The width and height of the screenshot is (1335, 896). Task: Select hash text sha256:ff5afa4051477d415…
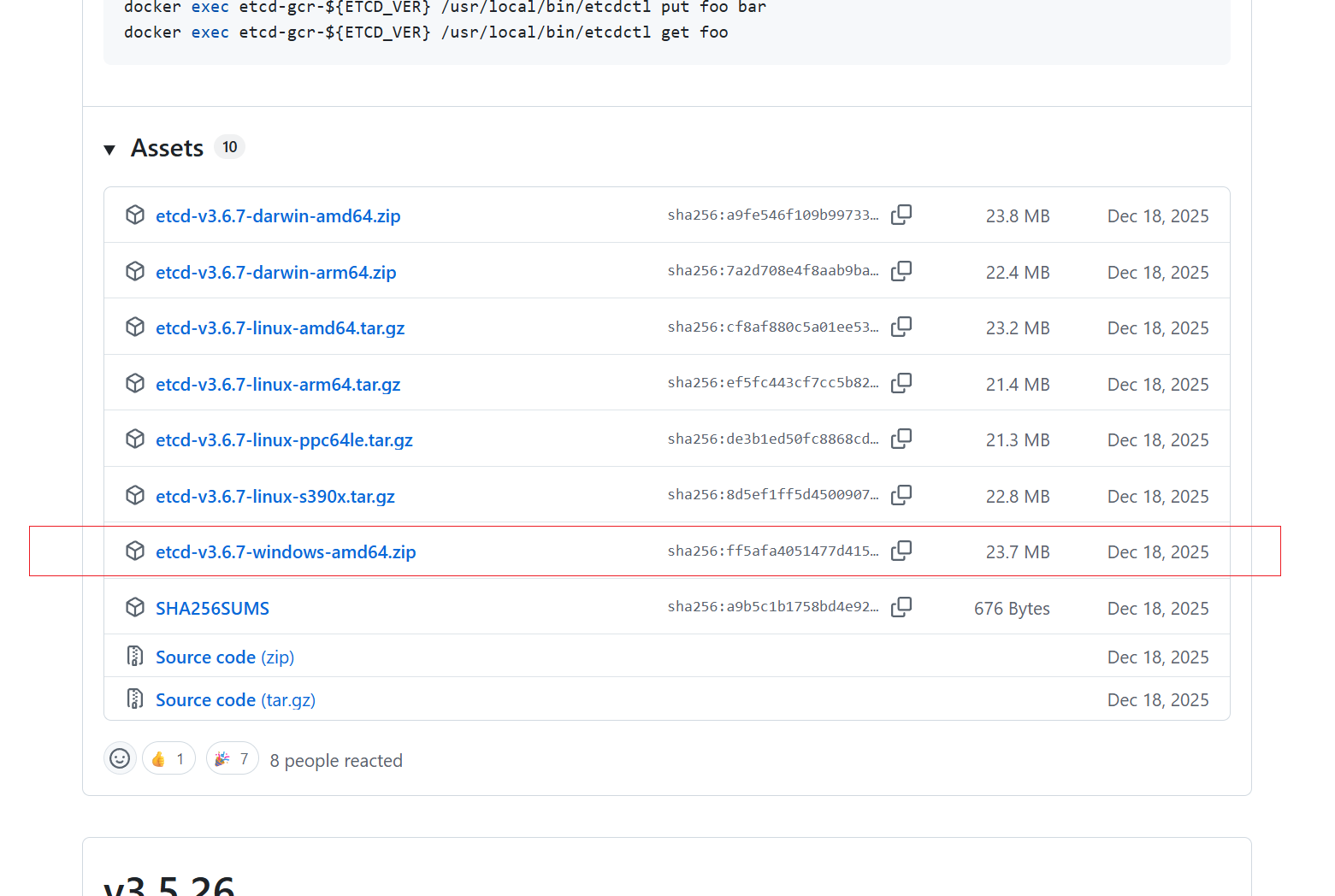(x=773, y=551)
